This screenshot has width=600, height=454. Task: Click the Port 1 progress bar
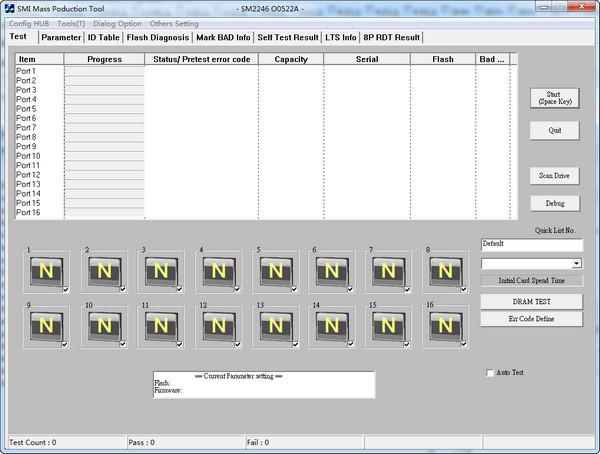click(104, 71)
